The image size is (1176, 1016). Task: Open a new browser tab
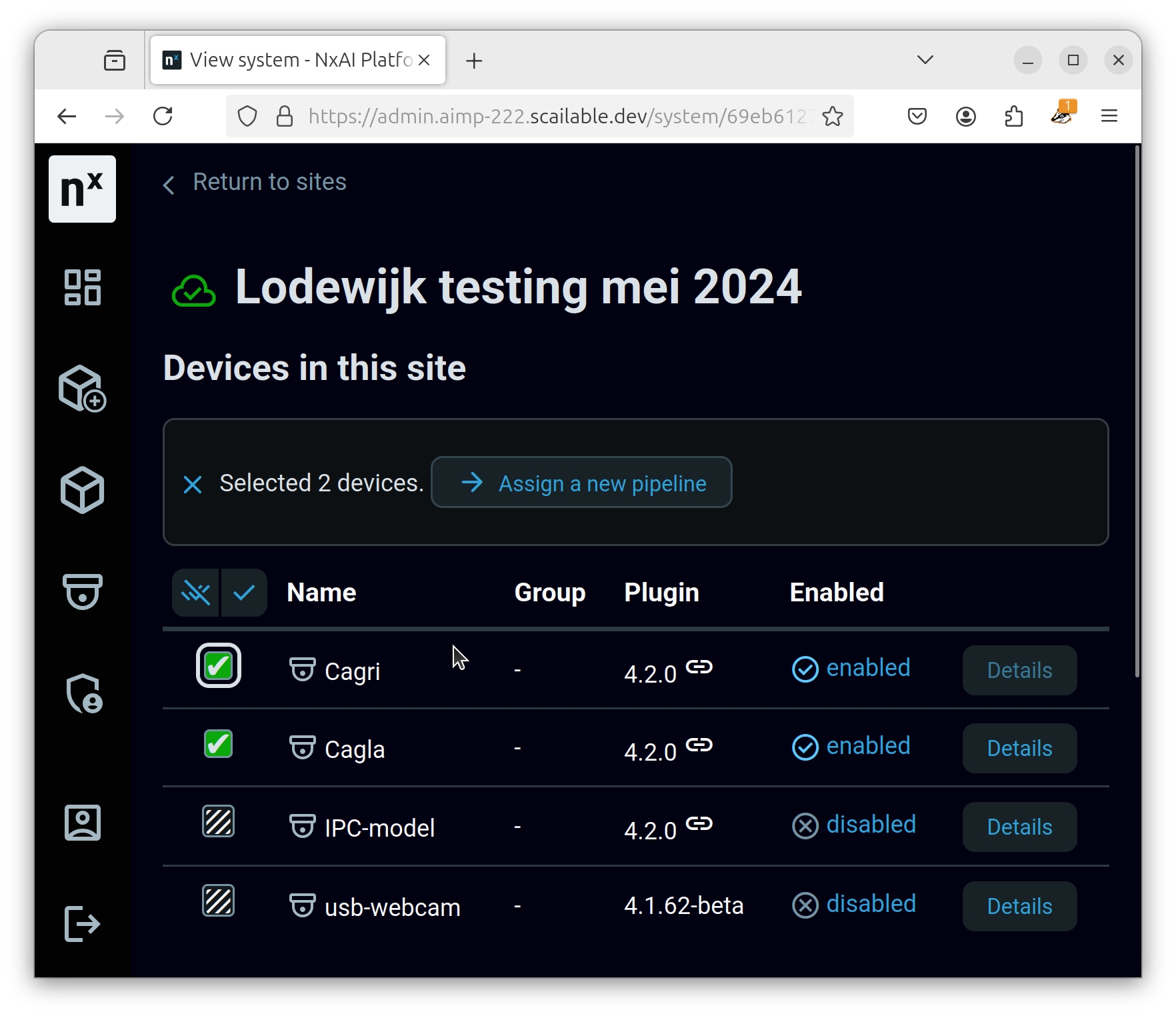click(x=474, y=61)
